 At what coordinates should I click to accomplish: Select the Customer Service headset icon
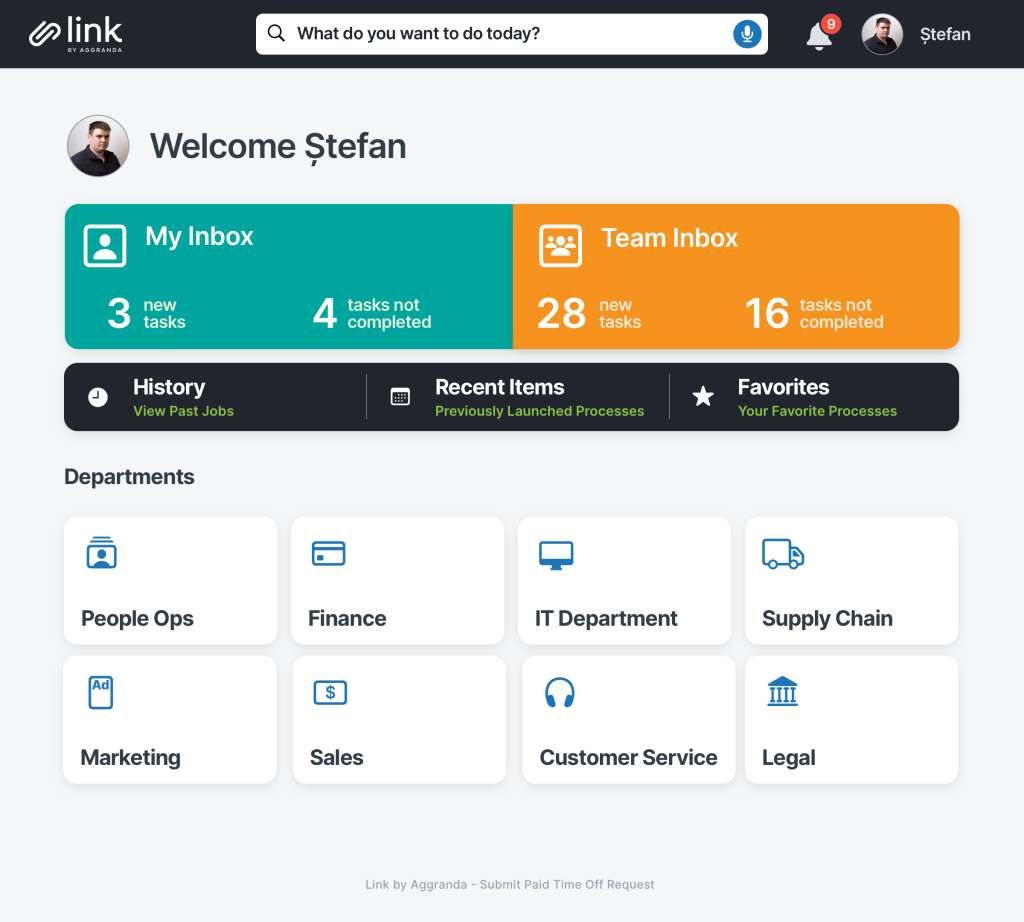pyautogui.click(x=561, y=691)
